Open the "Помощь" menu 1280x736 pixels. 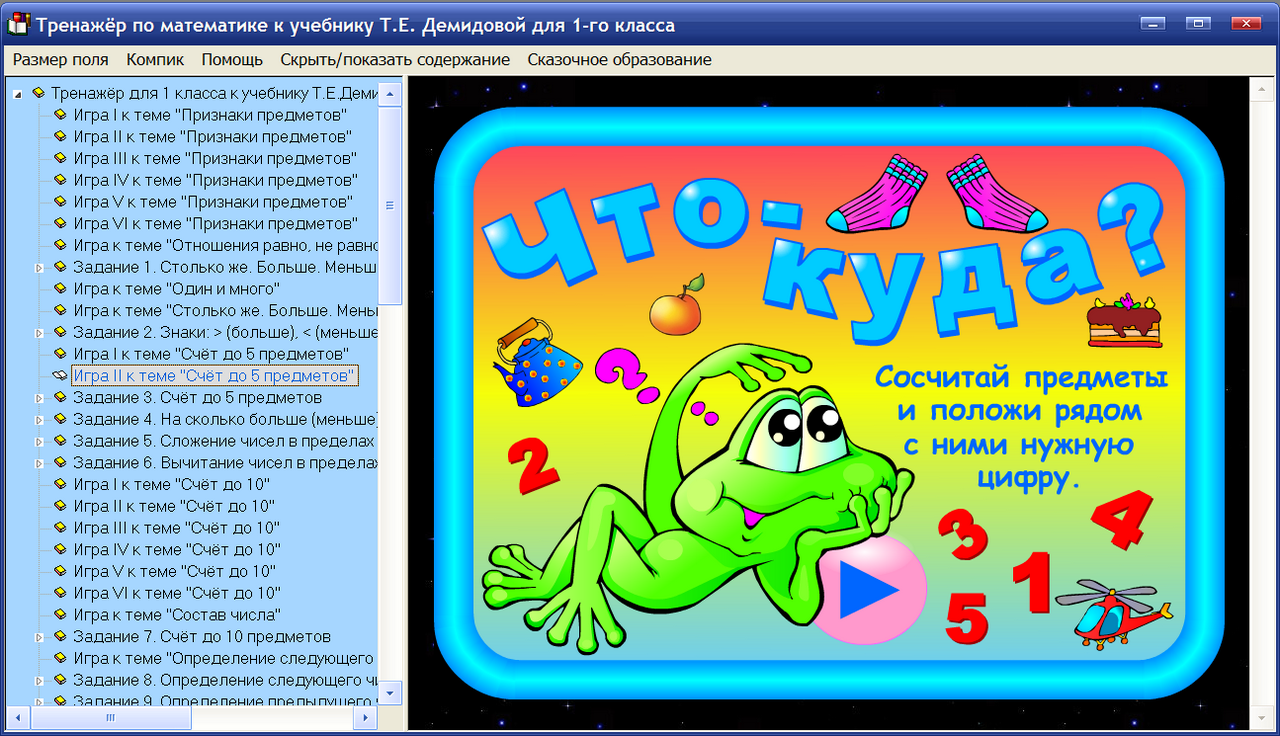(231, 59)
